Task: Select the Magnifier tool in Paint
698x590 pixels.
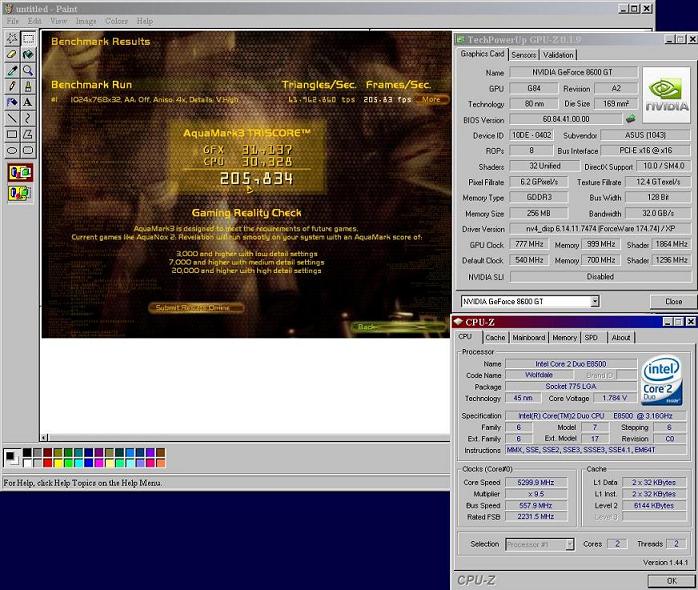Action: 28,70
